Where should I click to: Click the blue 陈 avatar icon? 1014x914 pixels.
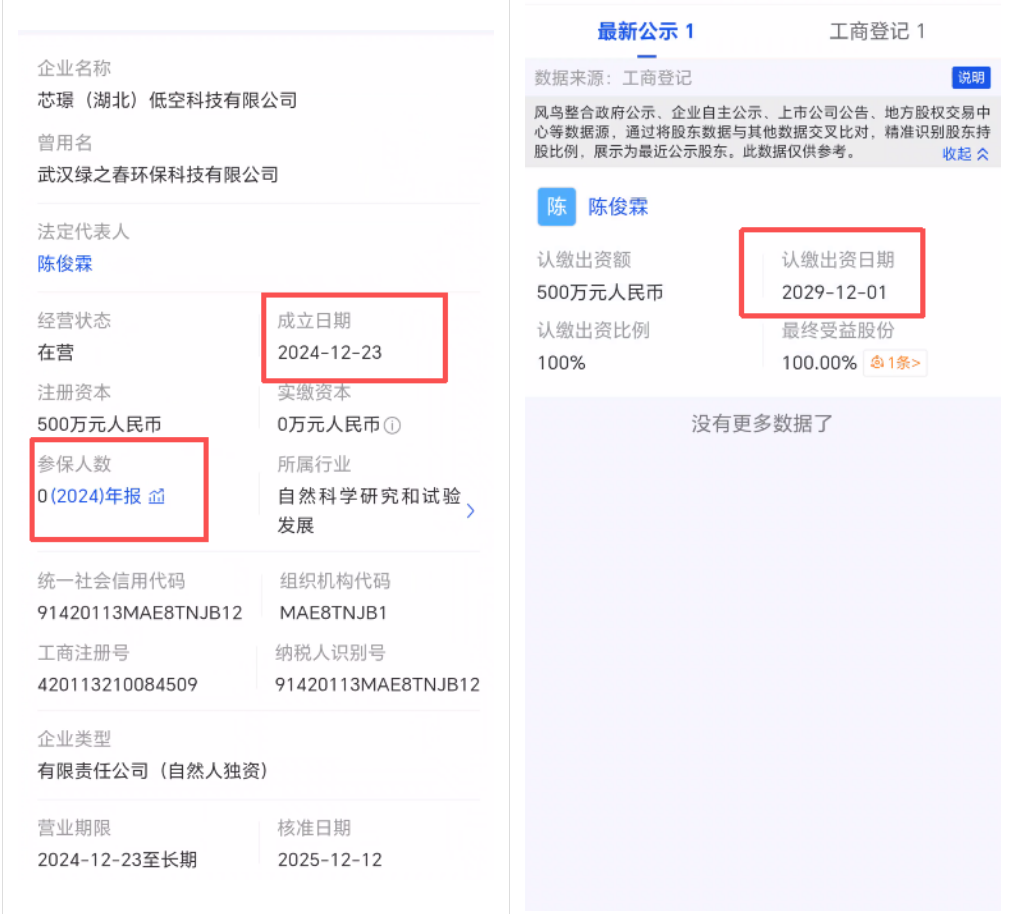tap(557, 207)
